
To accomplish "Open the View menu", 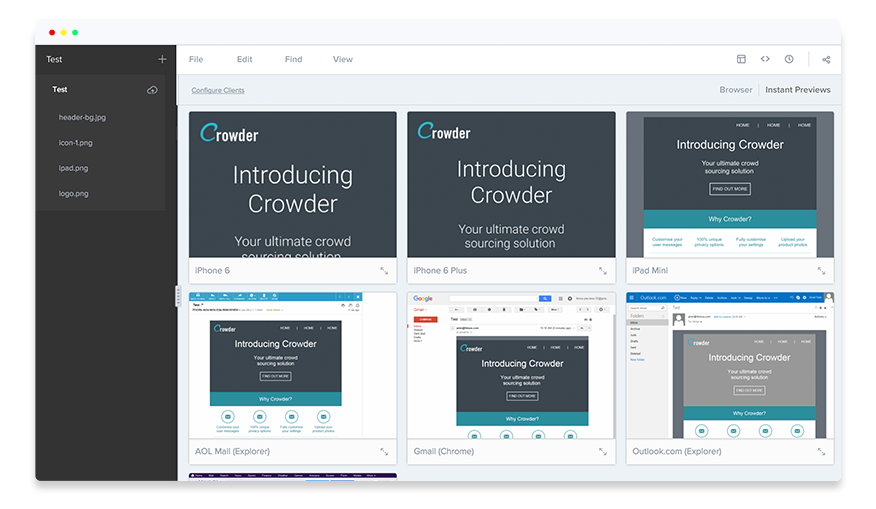I will pyautogui.click(x=342, y=59).
